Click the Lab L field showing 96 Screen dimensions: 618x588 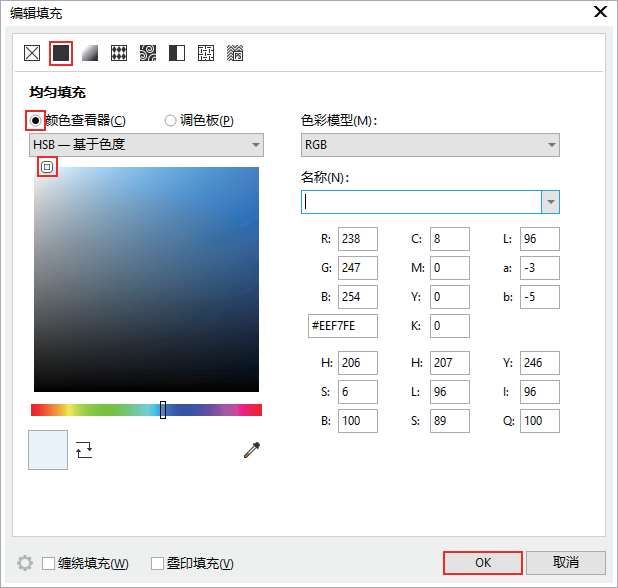(x=540, y=239)
